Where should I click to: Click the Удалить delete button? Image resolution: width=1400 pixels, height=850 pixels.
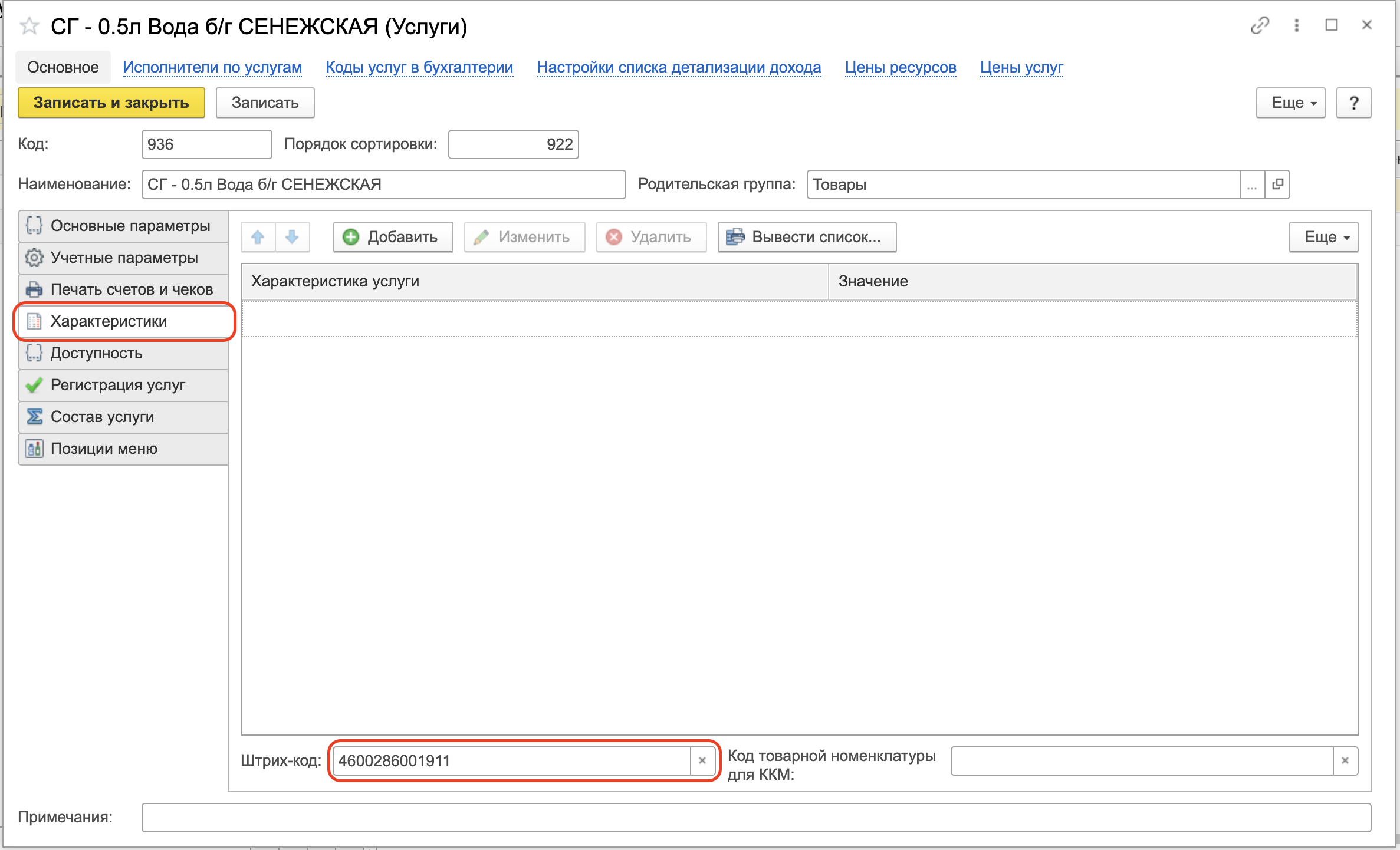pyautogui.click(x=652, y=237)
